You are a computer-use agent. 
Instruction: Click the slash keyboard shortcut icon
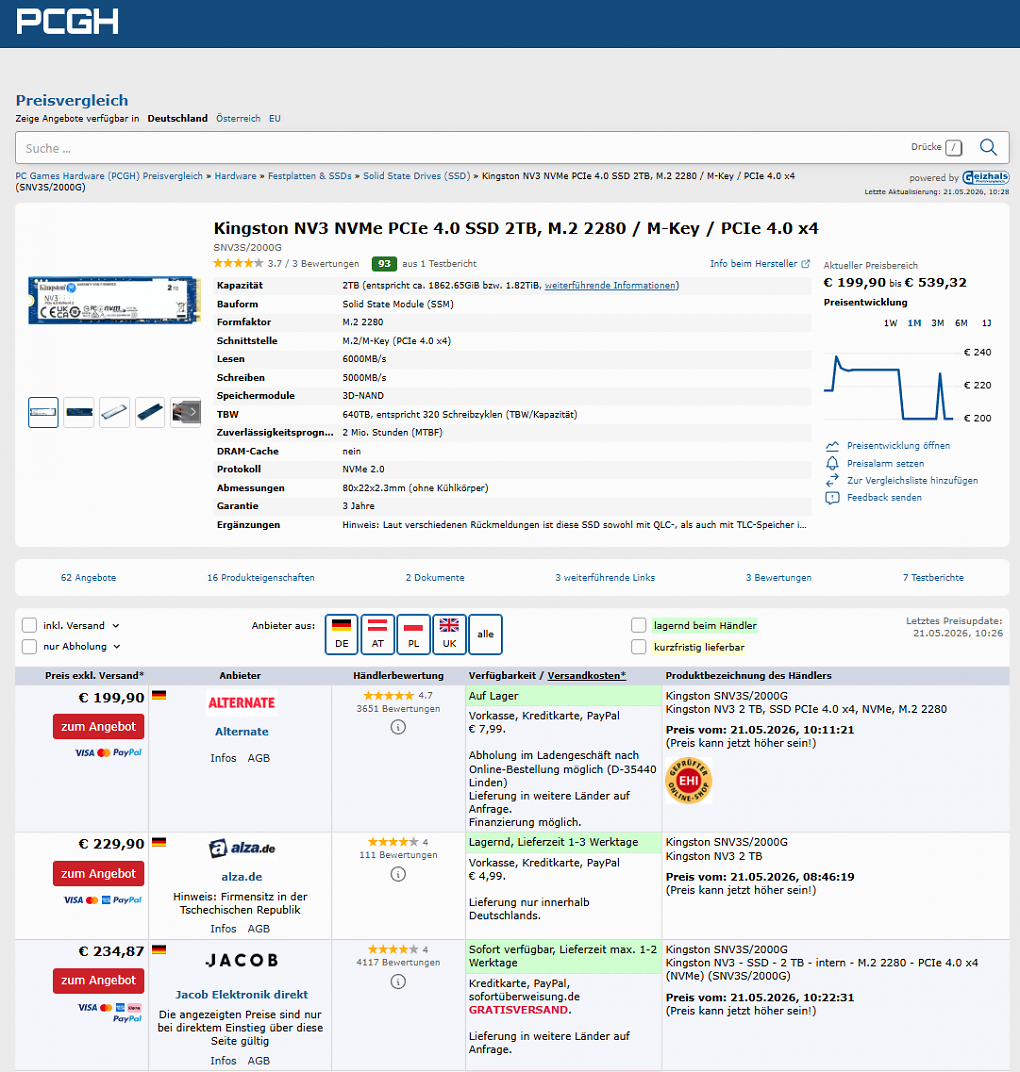(x=954, y=147)
